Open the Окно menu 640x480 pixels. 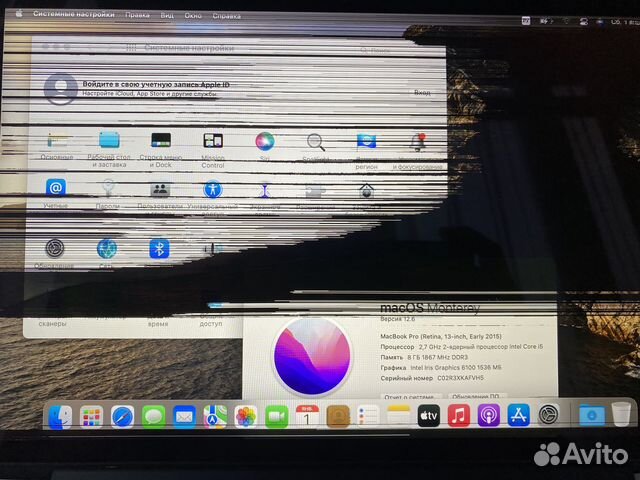tap(193, 16)
